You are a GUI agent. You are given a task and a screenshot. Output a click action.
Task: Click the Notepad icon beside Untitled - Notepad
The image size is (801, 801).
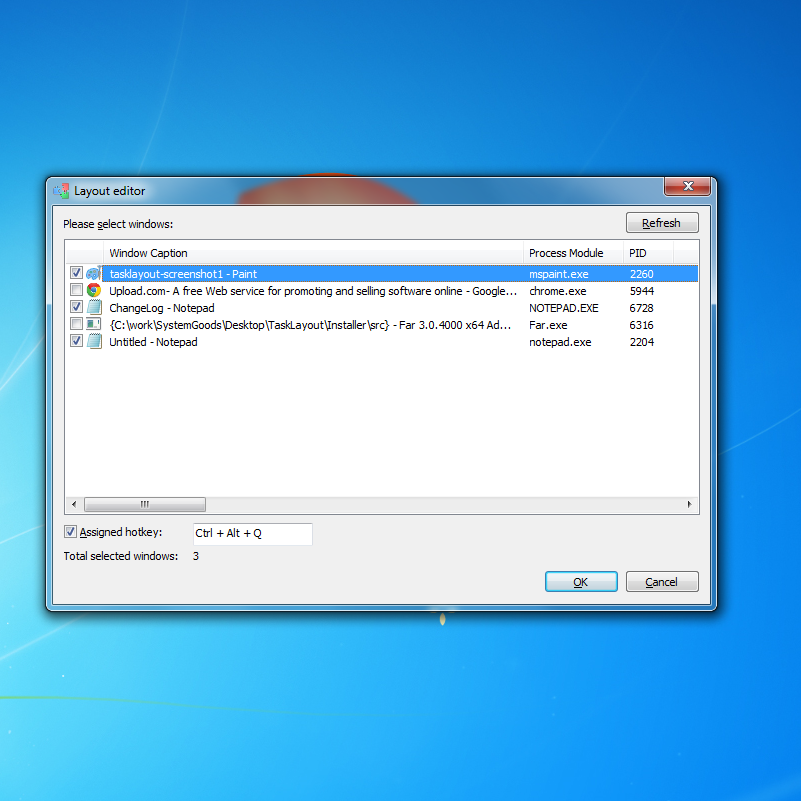tap(94, 341)
